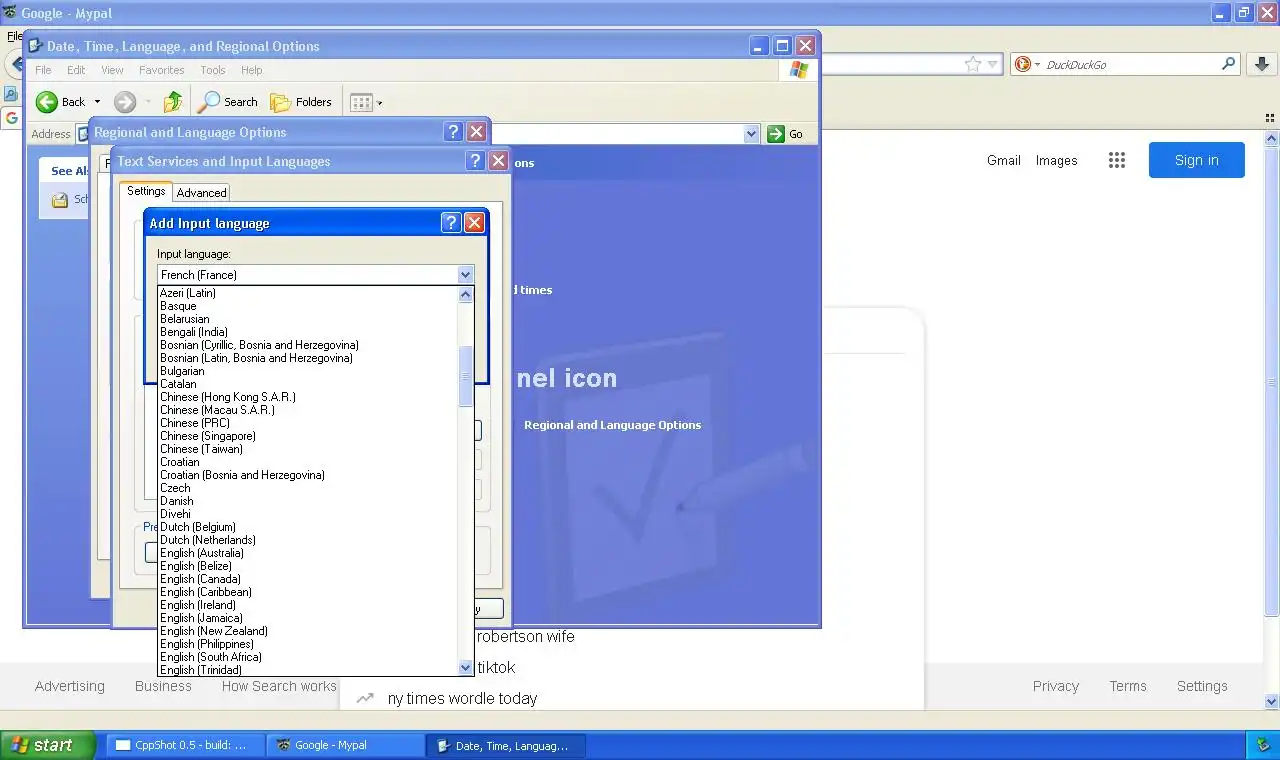
Task: Select English (South Africa) language
Action: (308, 657)
